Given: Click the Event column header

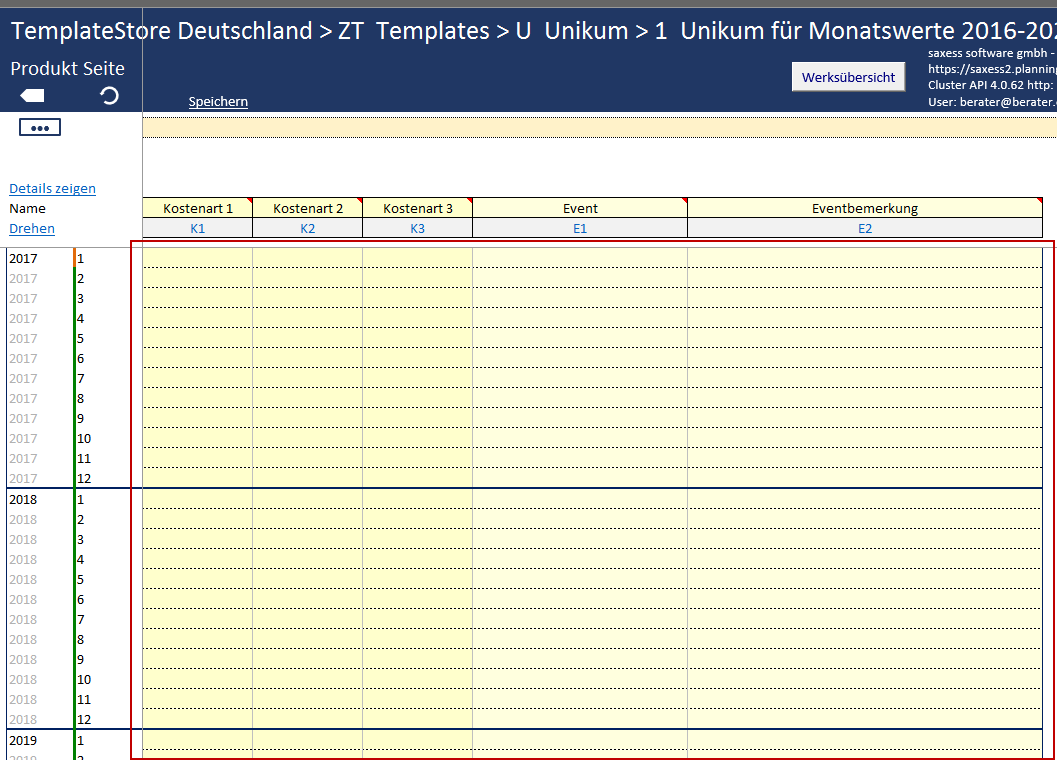Looking at the screenshot, I should (x=580, y=208).
